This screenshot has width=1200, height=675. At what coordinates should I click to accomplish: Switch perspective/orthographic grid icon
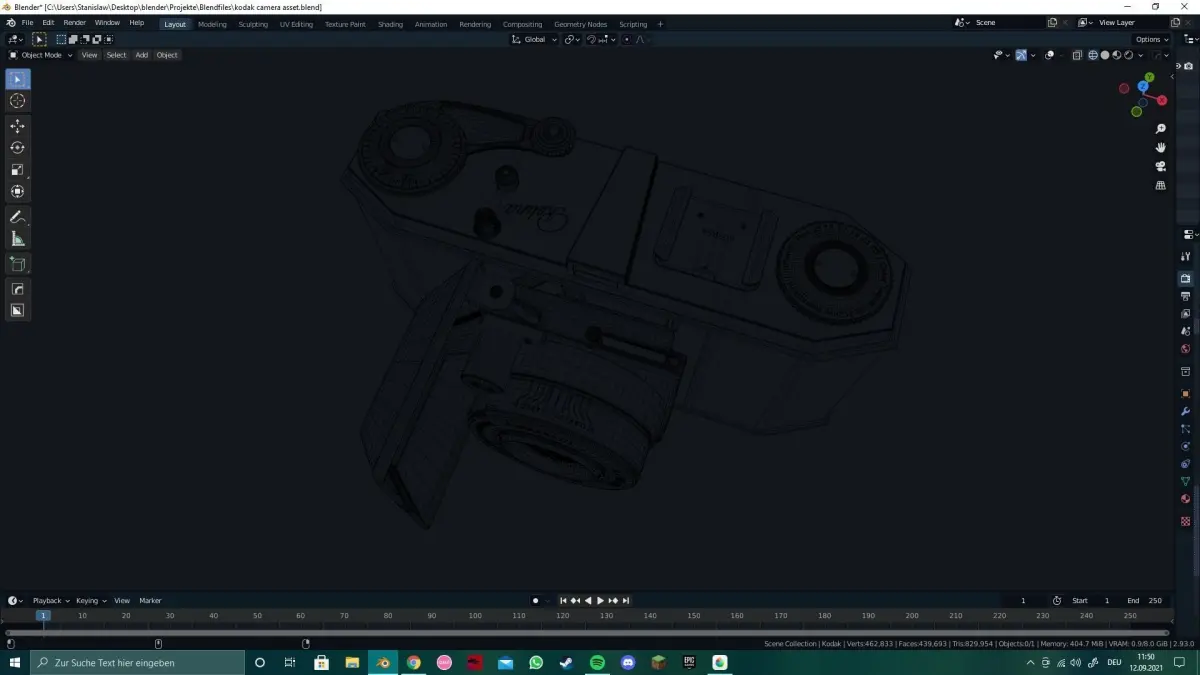1161,185
